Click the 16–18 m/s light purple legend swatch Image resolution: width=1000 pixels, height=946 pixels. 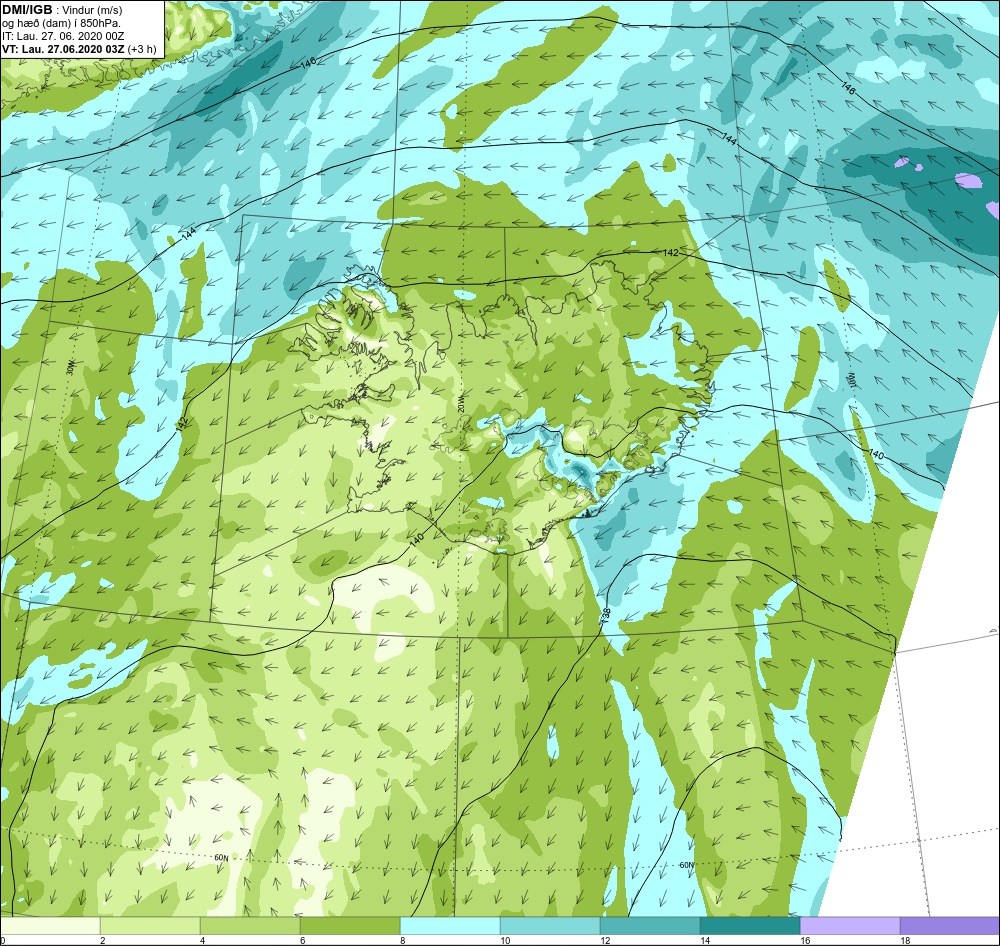tap(850, 925)
